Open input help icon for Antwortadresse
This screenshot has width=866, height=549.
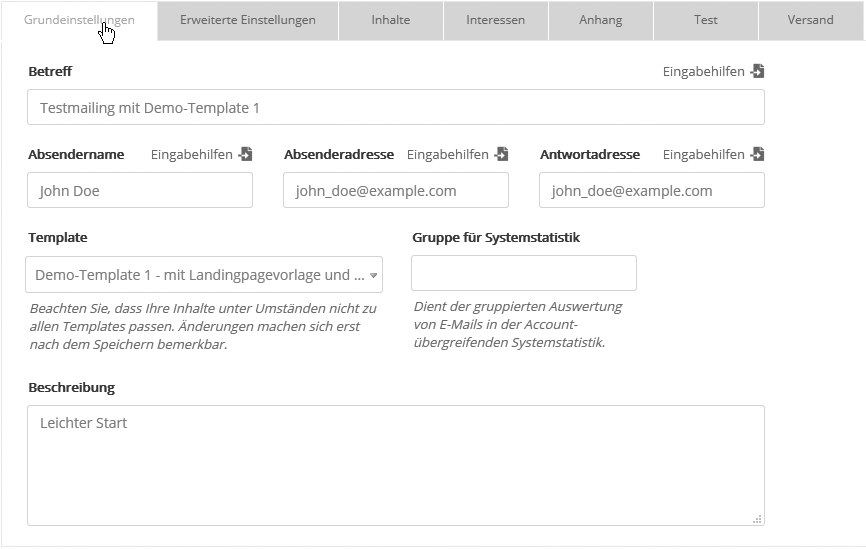(x=758, y=155)
